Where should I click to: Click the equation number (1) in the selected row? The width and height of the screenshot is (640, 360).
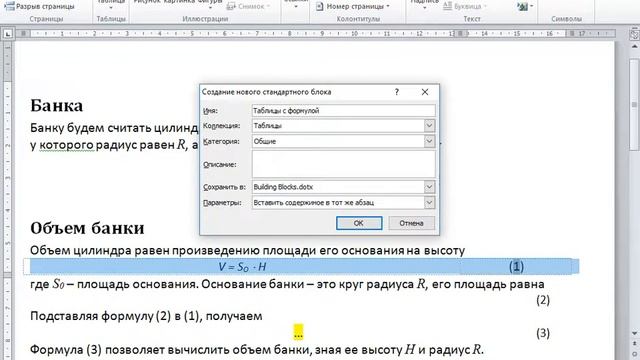point(516,267)
